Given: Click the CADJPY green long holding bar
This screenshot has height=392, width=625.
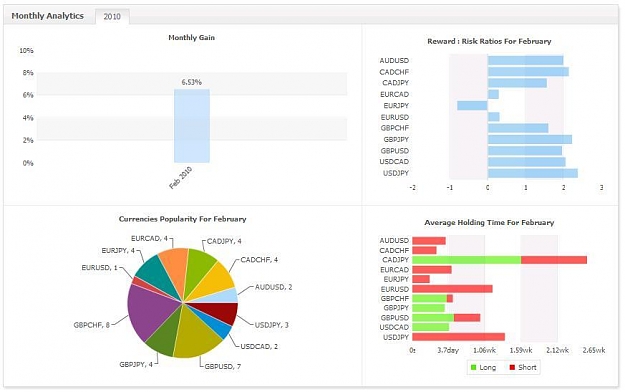Looking at the screenshot, I should [x=467, y=260].
